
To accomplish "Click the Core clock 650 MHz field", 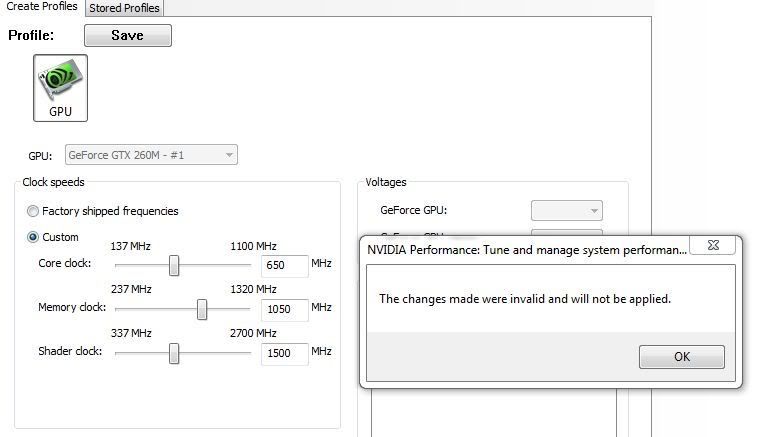I will 285,265.
